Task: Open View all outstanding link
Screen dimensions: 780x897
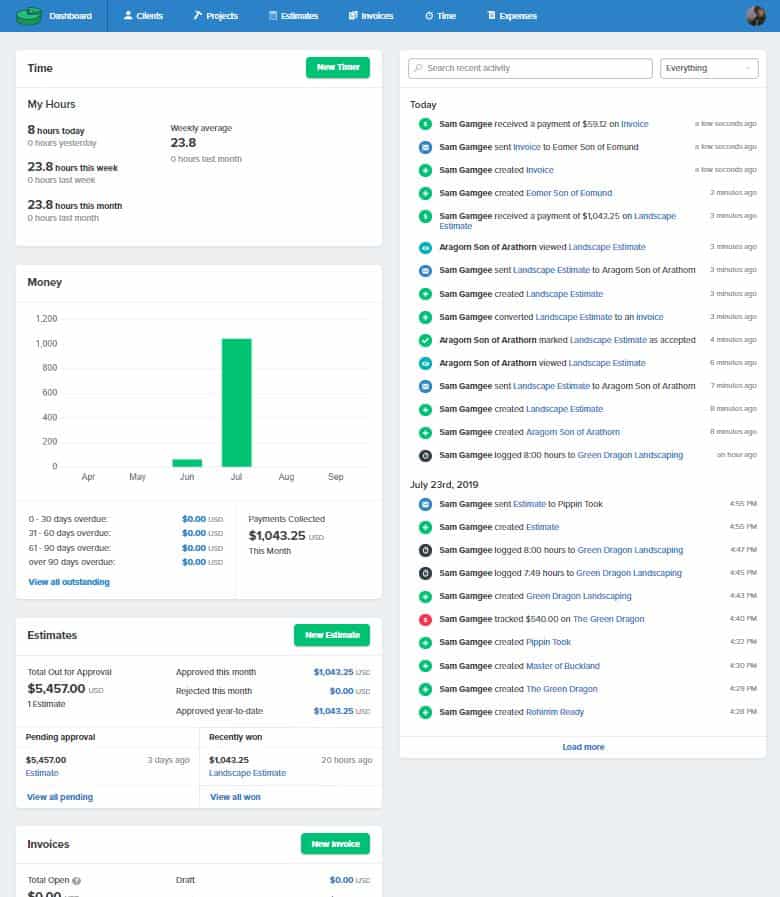Action: 69,582
